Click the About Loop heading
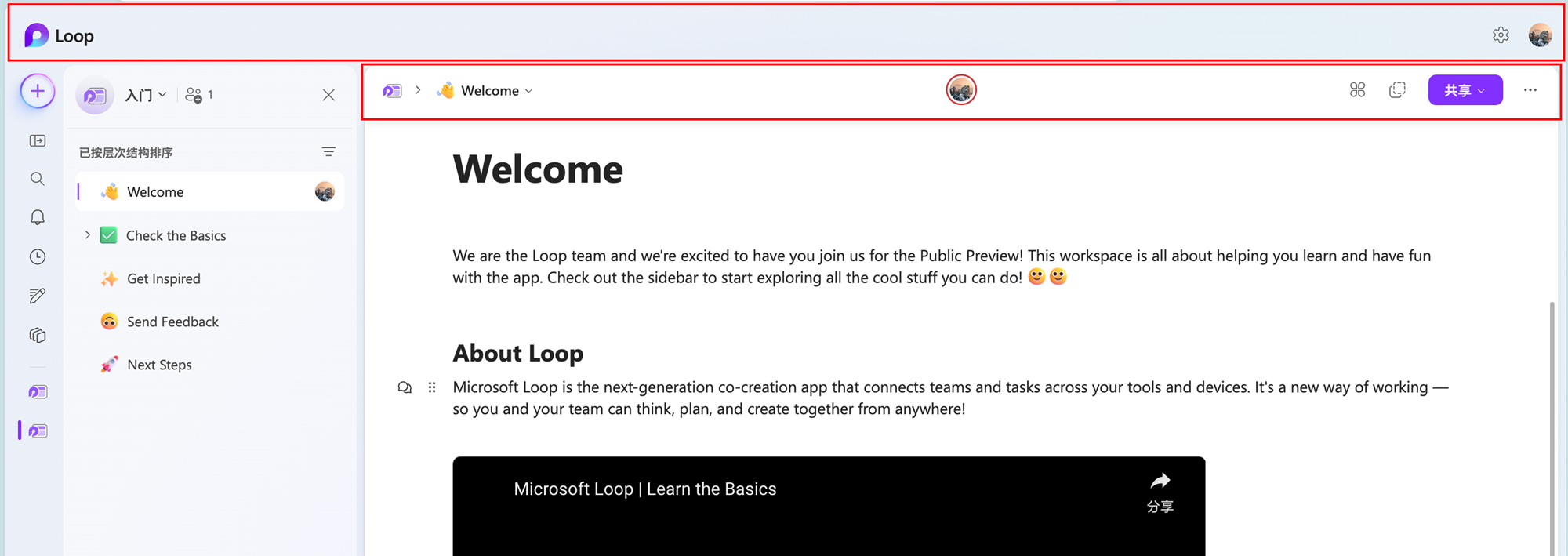Screen dimensions: 1568x556 click(x=518, y=354)
